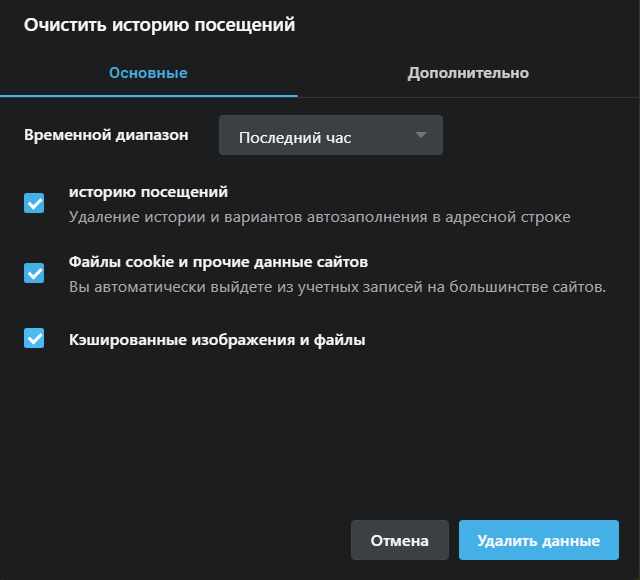
Task: Click the Вы автоматически выйдете description text
Action: (x=337, y=287)
